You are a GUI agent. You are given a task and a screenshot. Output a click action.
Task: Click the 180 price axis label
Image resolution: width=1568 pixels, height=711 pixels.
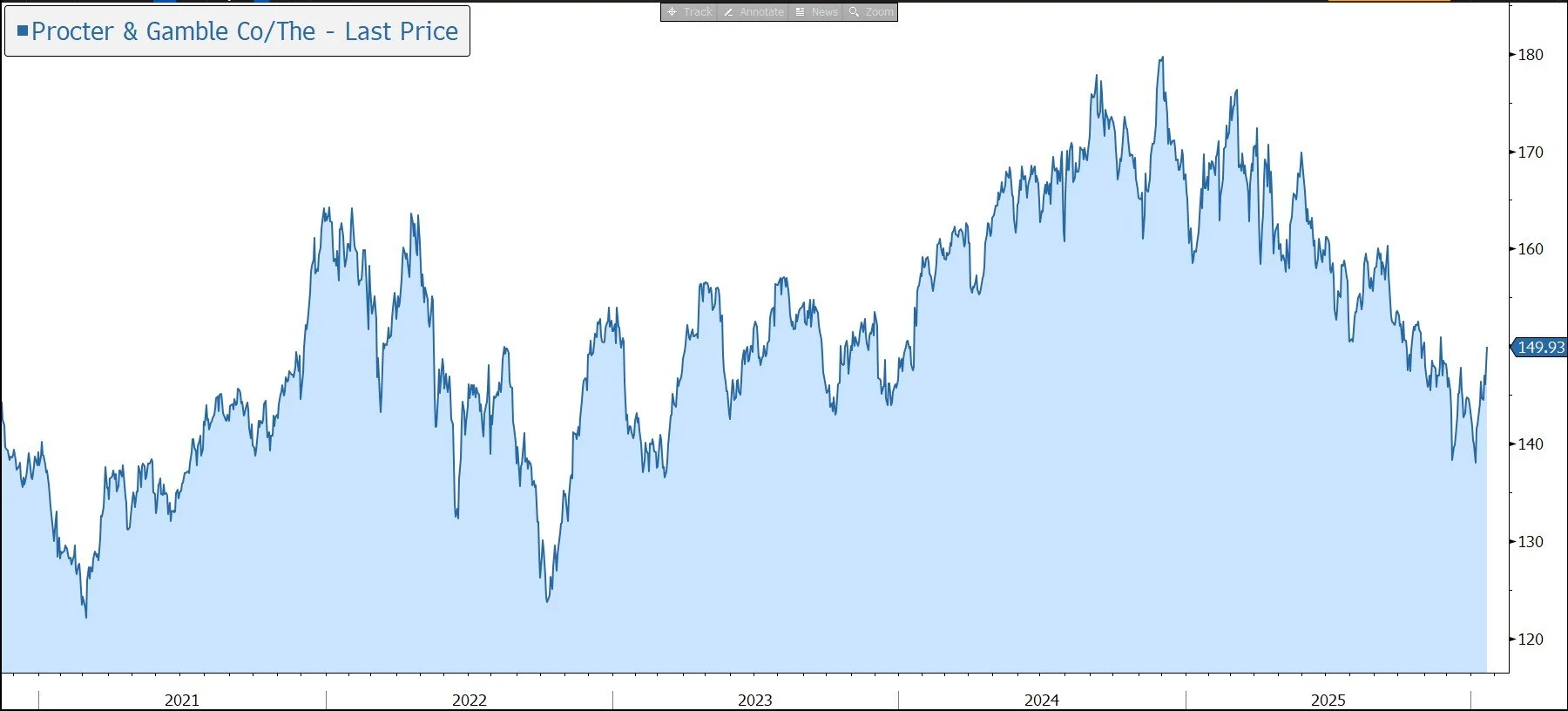1531,54
